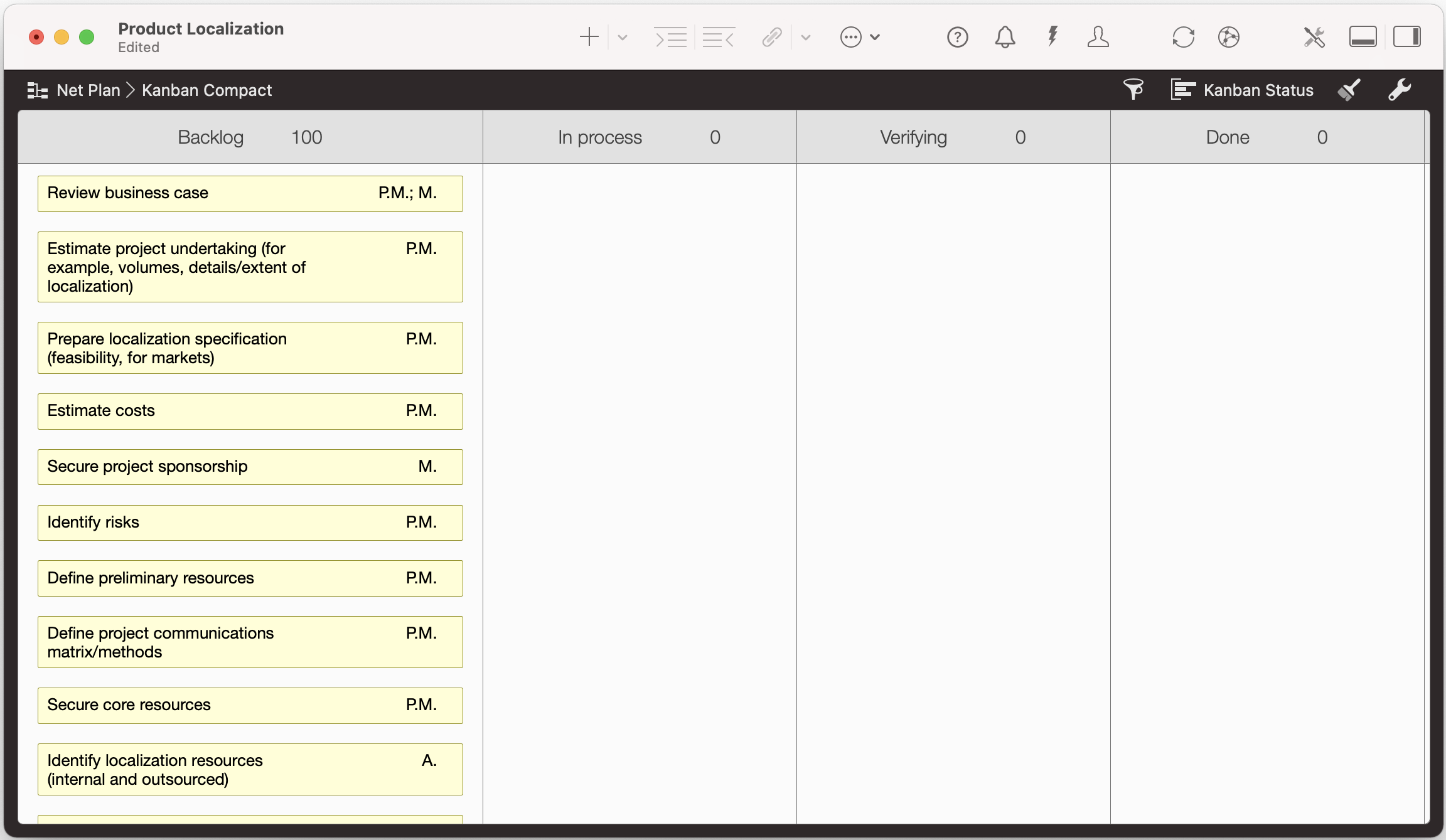Click the indent task button
Screen dimensions: 1446x840
pos(670,37)
